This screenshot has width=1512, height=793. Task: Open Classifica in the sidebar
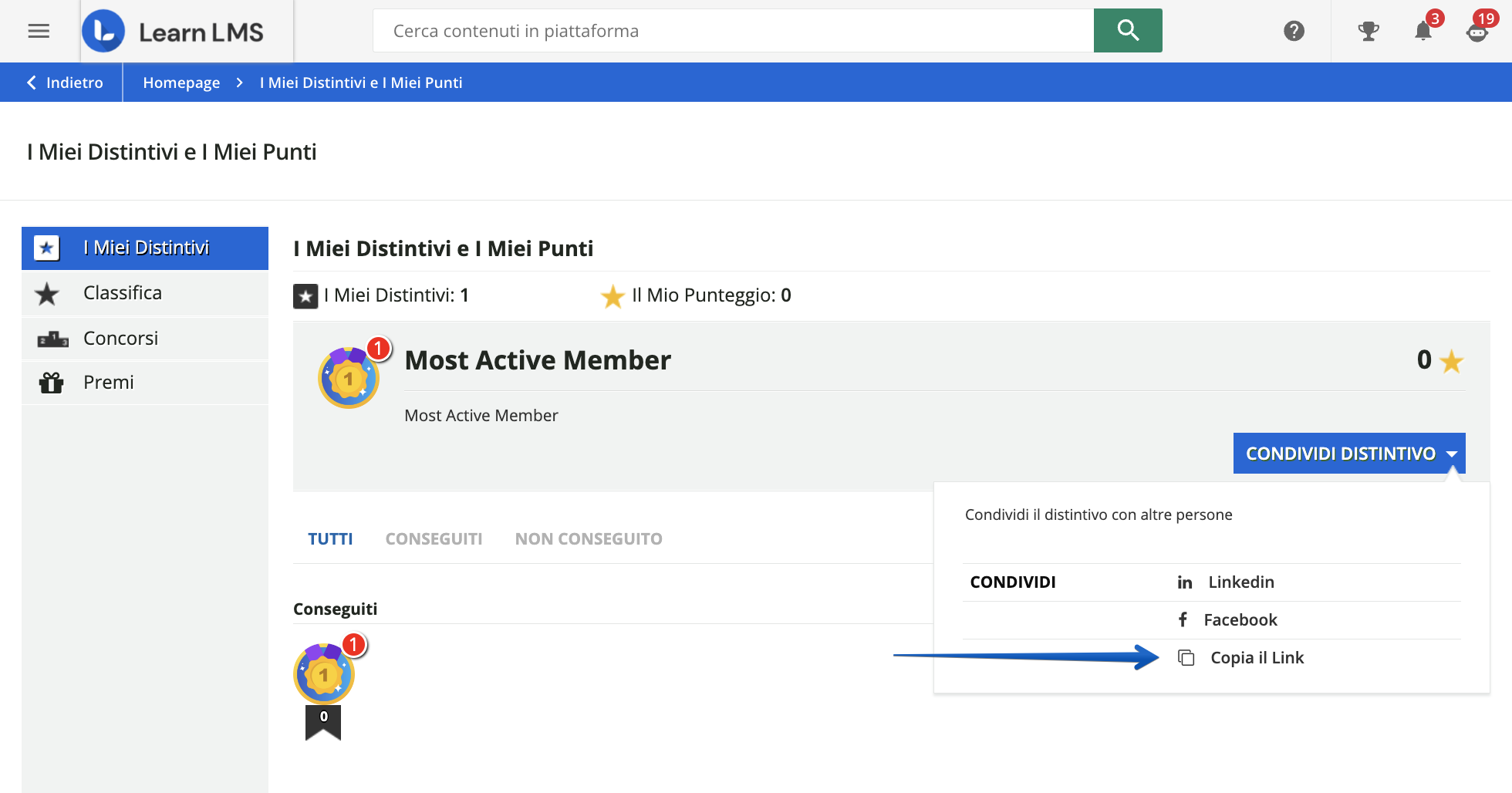pos(123,293)
